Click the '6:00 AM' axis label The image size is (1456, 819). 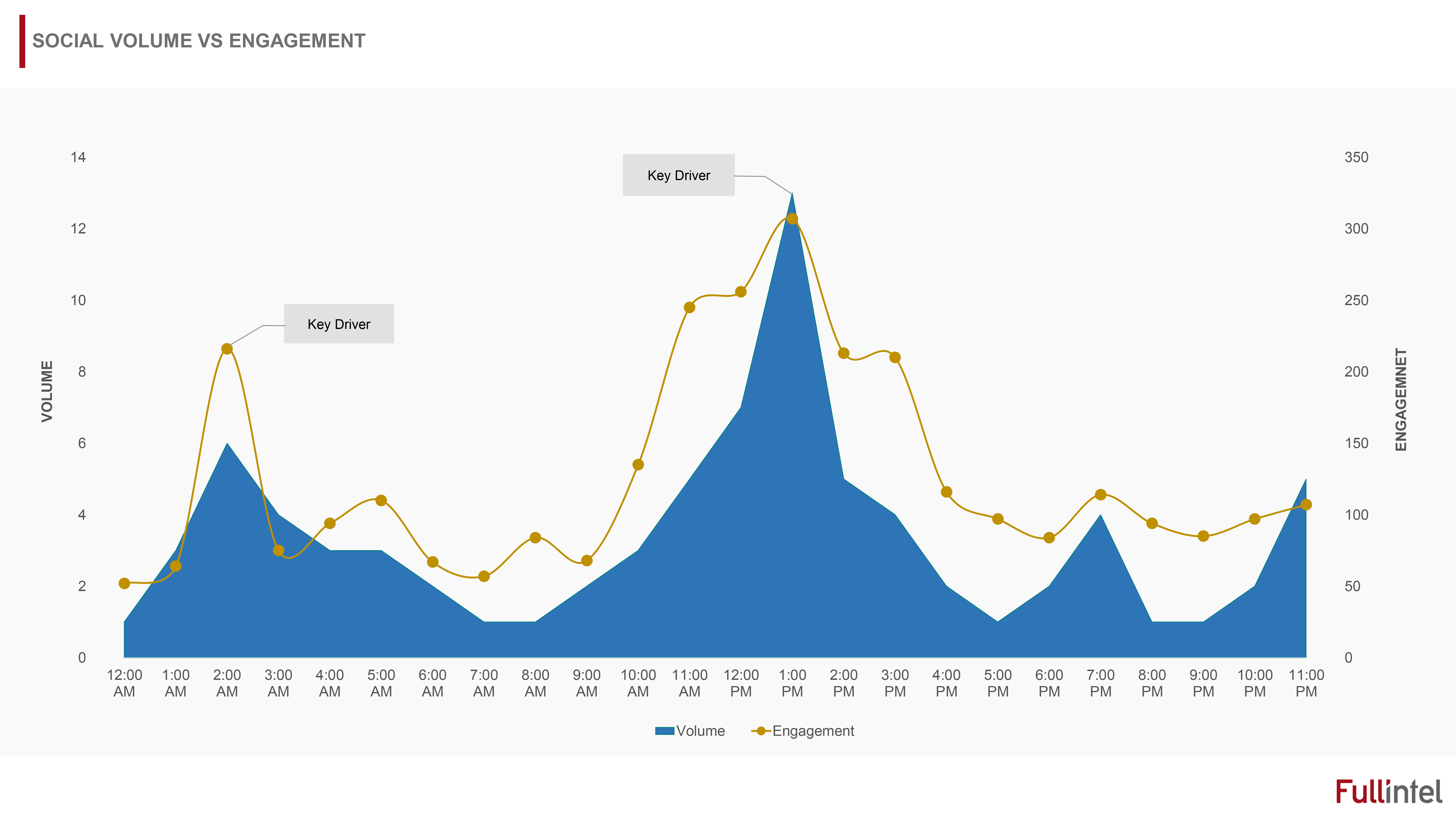point(432,683)
